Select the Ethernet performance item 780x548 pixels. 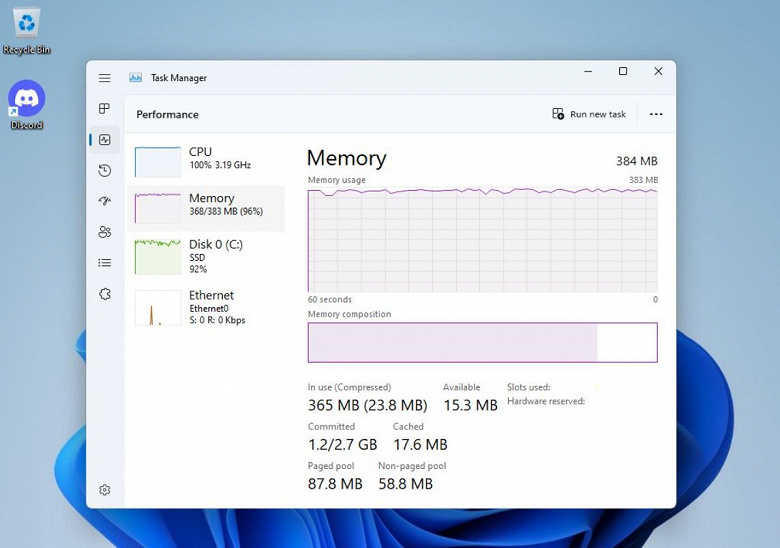(x=206, y=307)
